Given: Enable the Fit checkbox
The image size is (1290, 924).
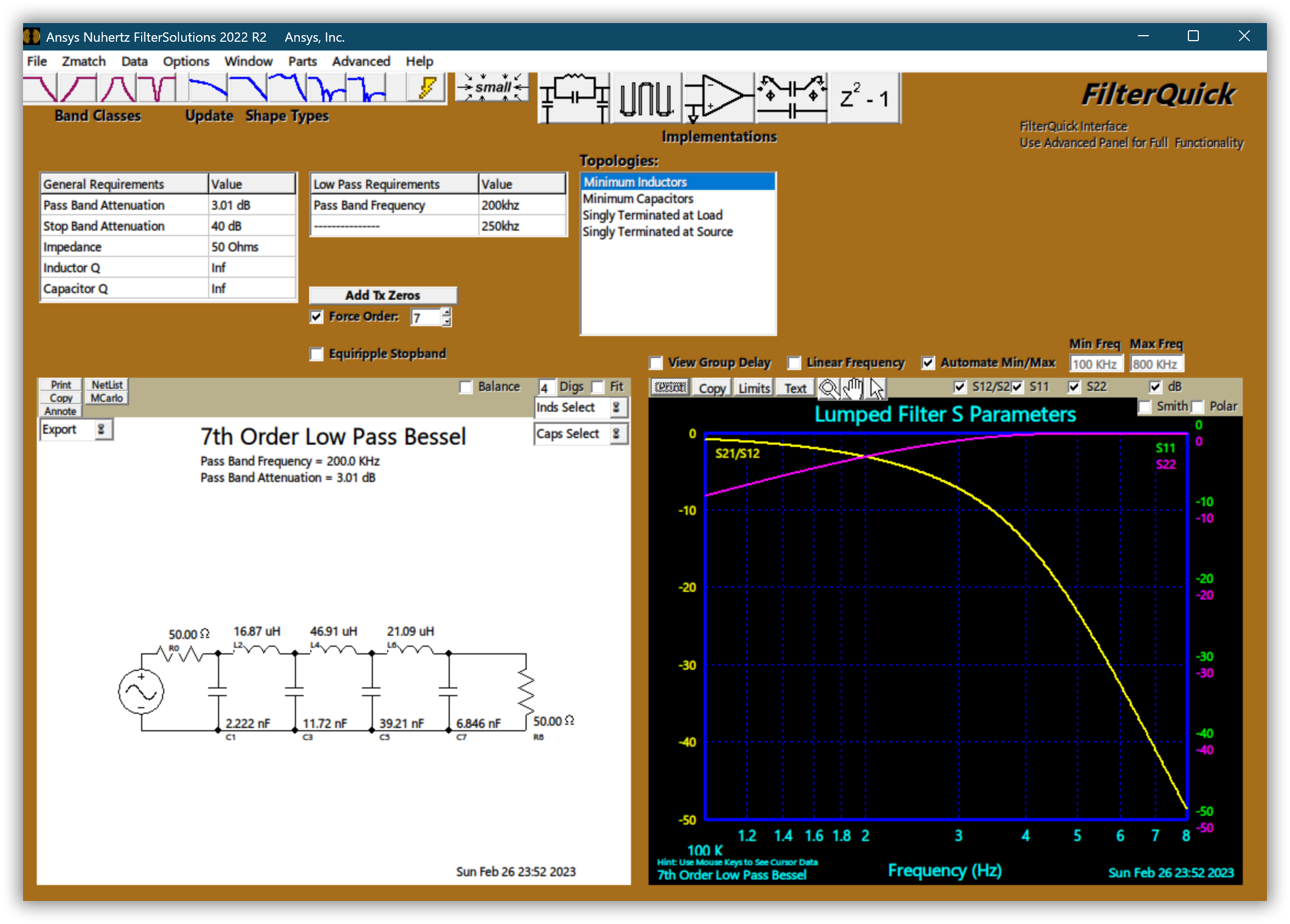Looking at the screenshot, I should tap(597, 387).
